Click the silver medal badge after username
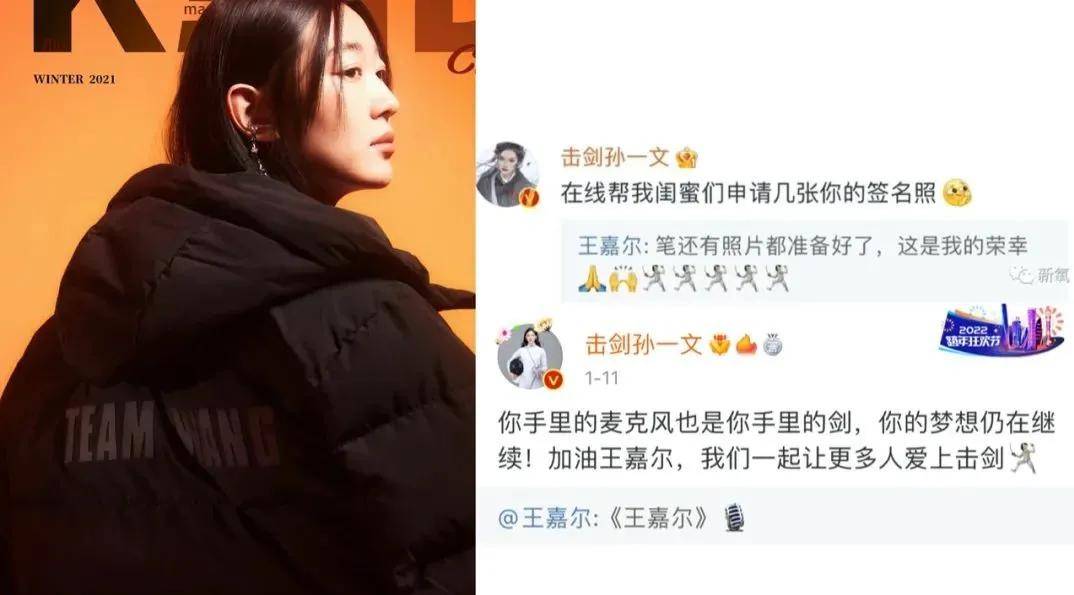The height and width of the screenshot is (595, 1074). (773, 344)
